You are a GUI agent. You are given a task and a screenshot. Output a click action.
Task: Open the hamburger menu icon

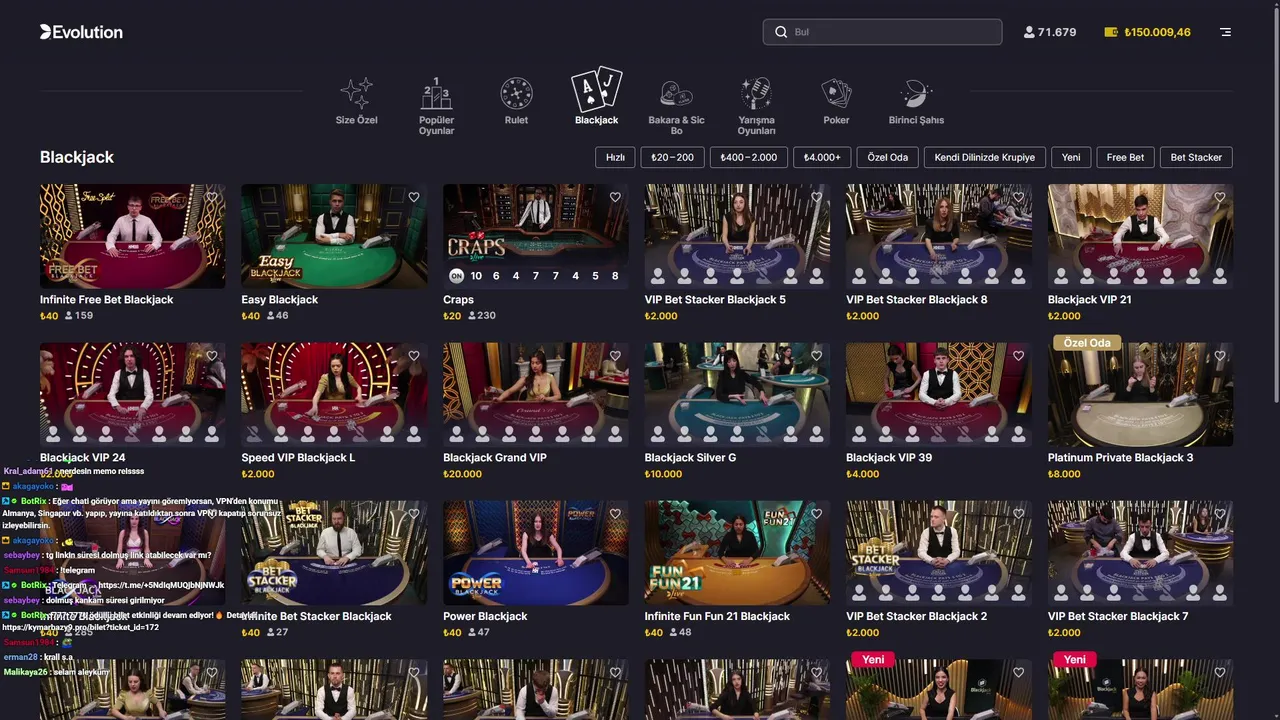click(x=1225, y=32)
